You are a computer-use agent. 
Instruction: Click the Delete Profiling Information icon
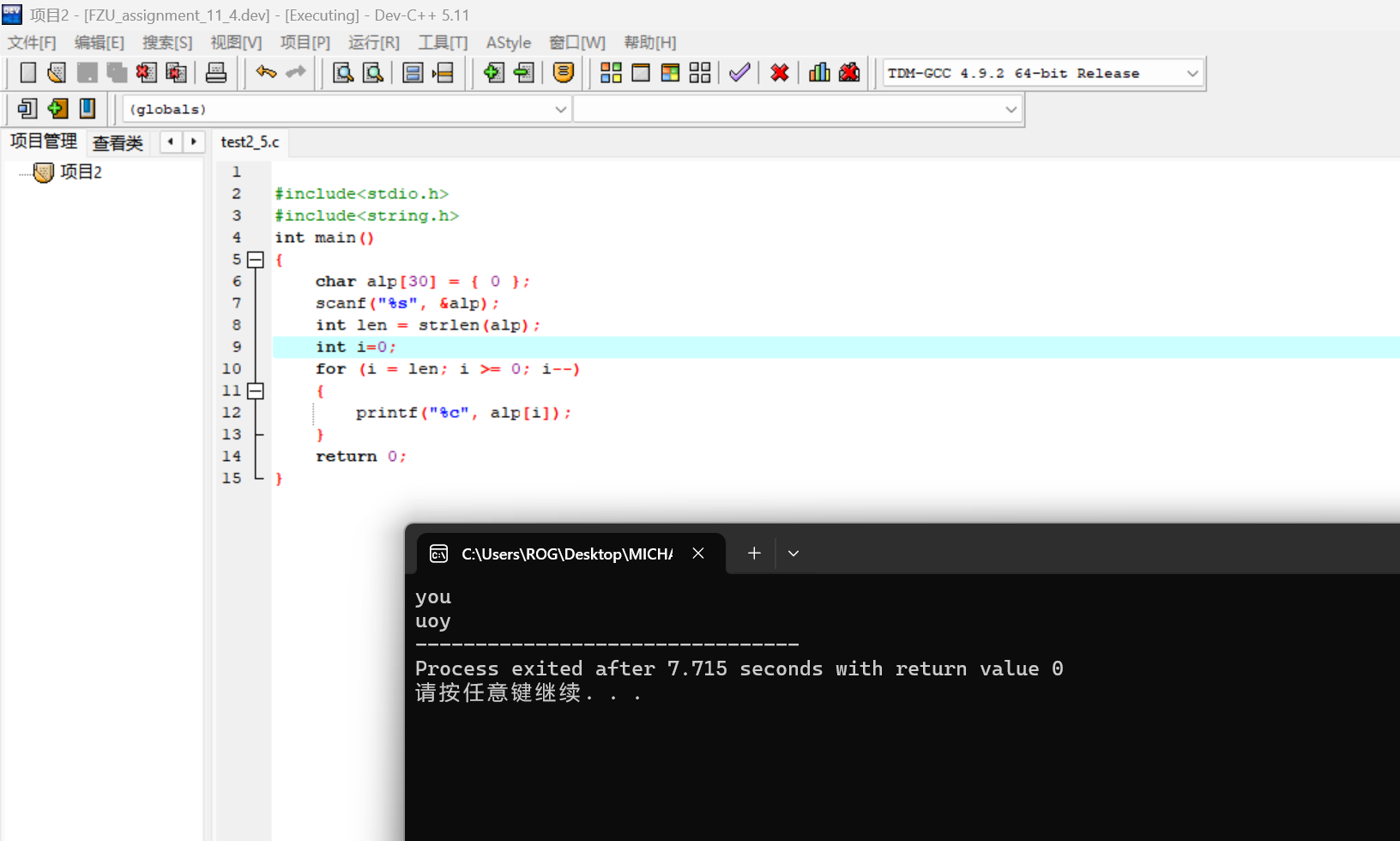(849, 73)
